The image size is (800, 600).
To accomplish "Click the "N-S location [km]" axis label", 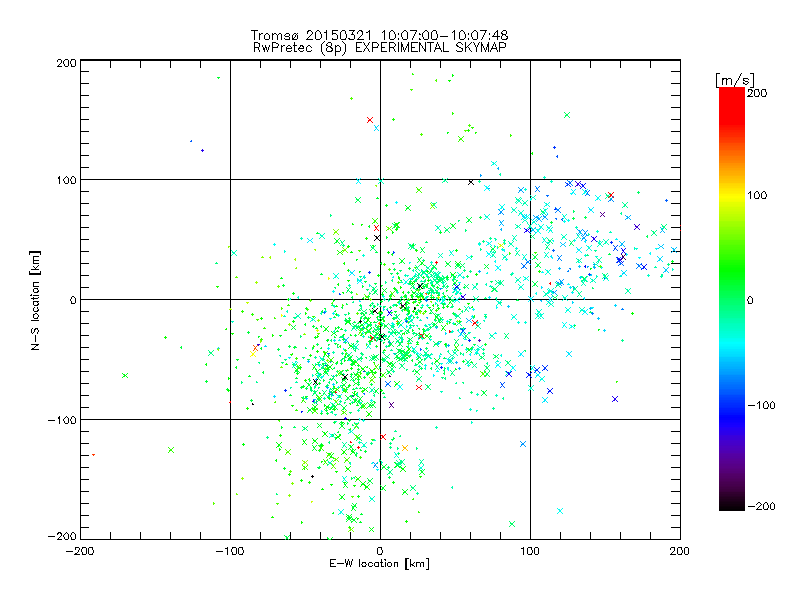I will [35, 300].
